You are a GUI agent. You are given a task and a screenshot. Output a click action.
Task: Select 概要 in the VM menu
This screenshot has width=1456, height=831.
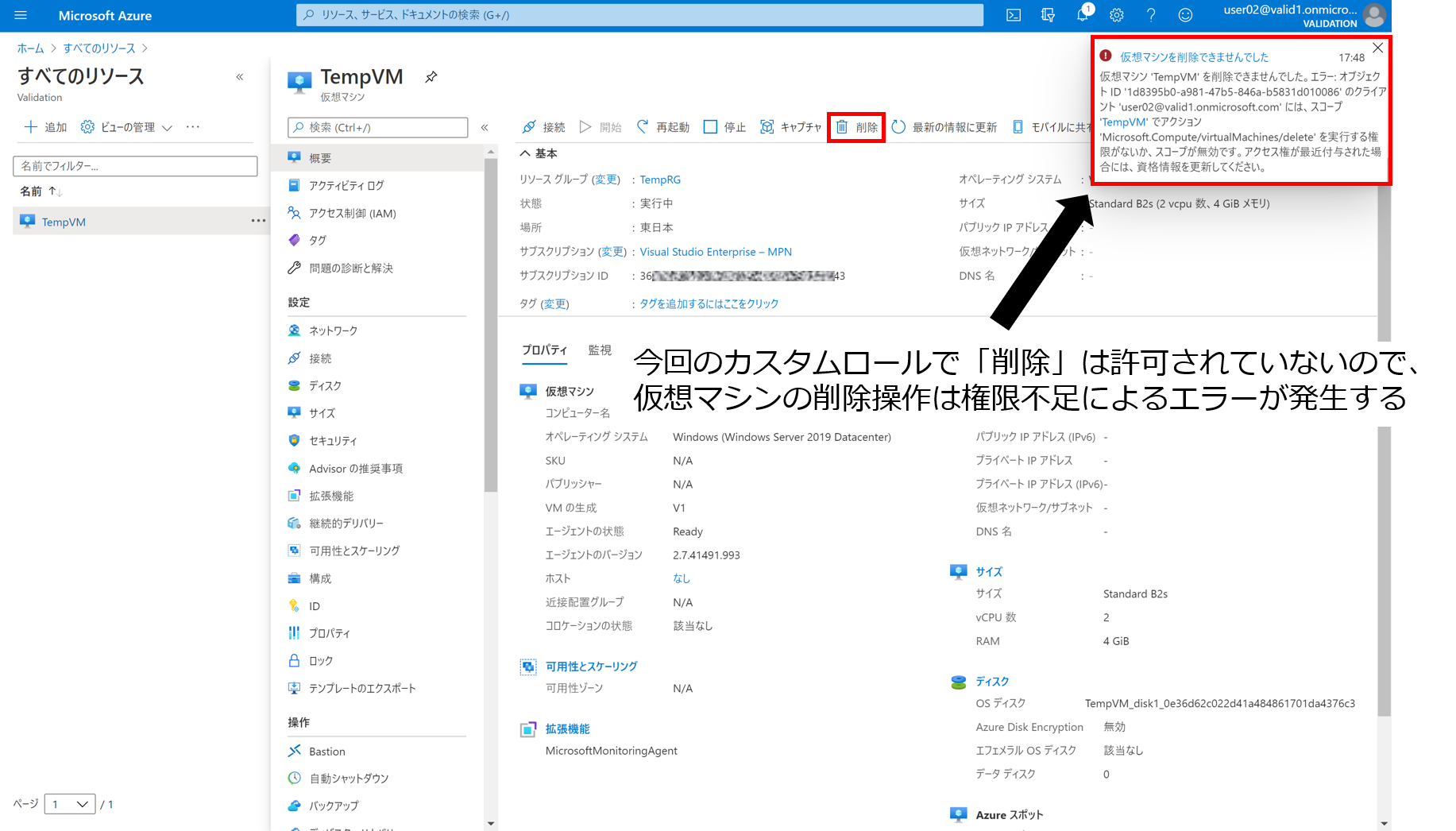(377, 158)
